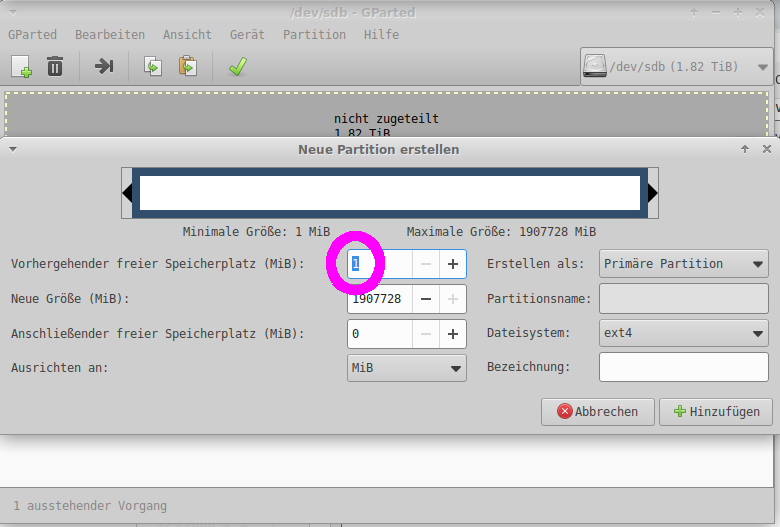This screenshot has height=527, width=780.
Task: Open the Ausrichten an MiB dropdown
Action: [x=406, y=368]
